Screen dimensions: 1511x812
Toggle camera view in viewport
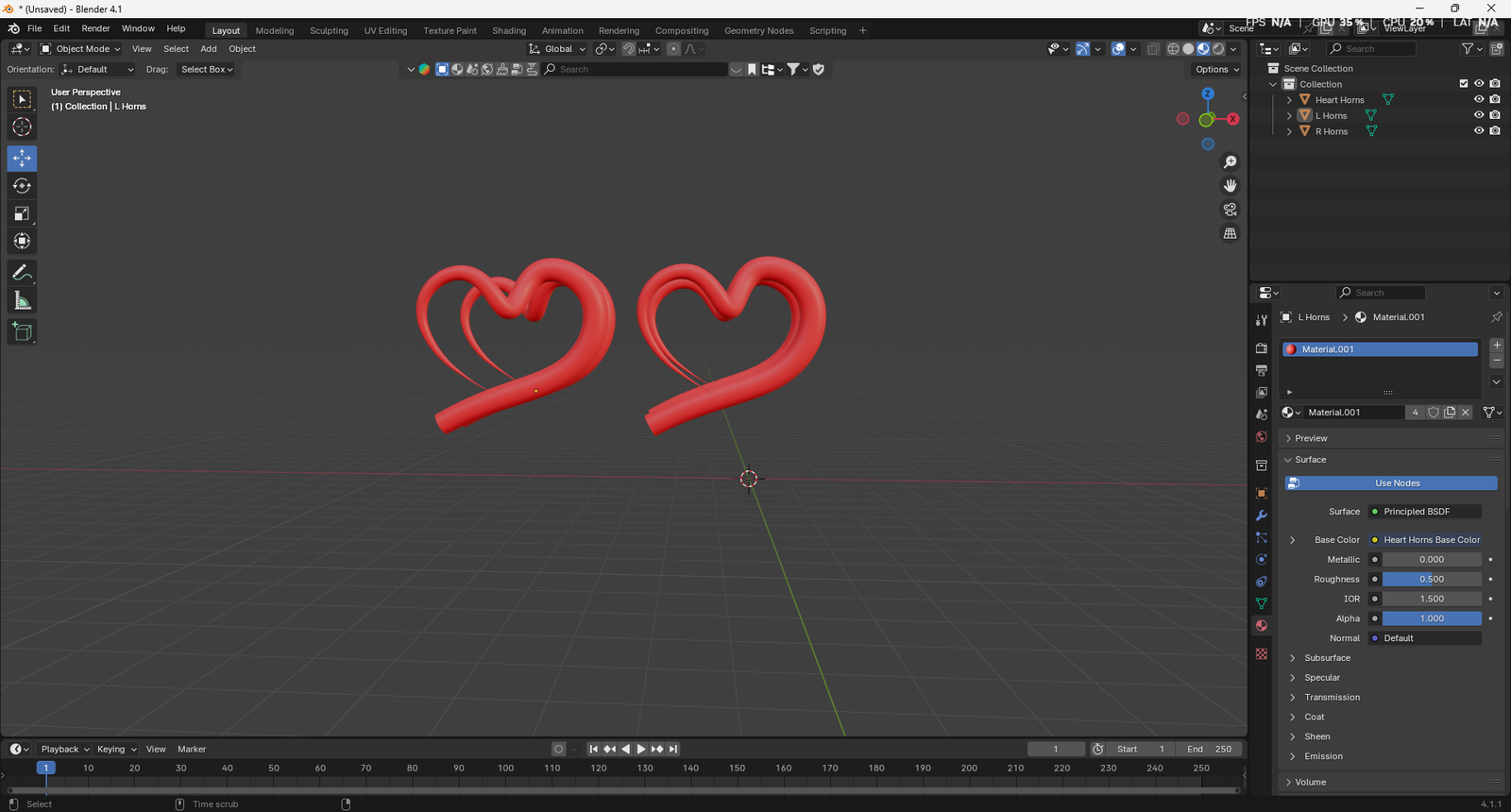pos(1230,210)
